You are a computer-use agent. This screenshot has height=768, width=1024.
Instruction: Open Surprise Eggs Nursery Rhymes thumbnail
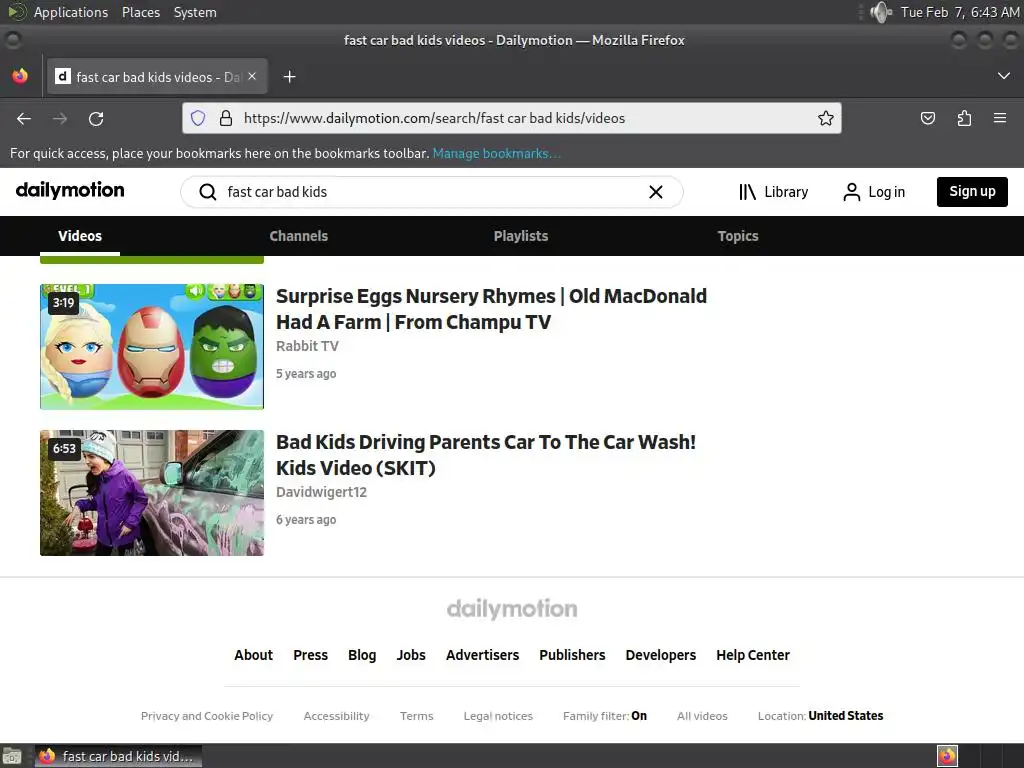click(152, 347)
